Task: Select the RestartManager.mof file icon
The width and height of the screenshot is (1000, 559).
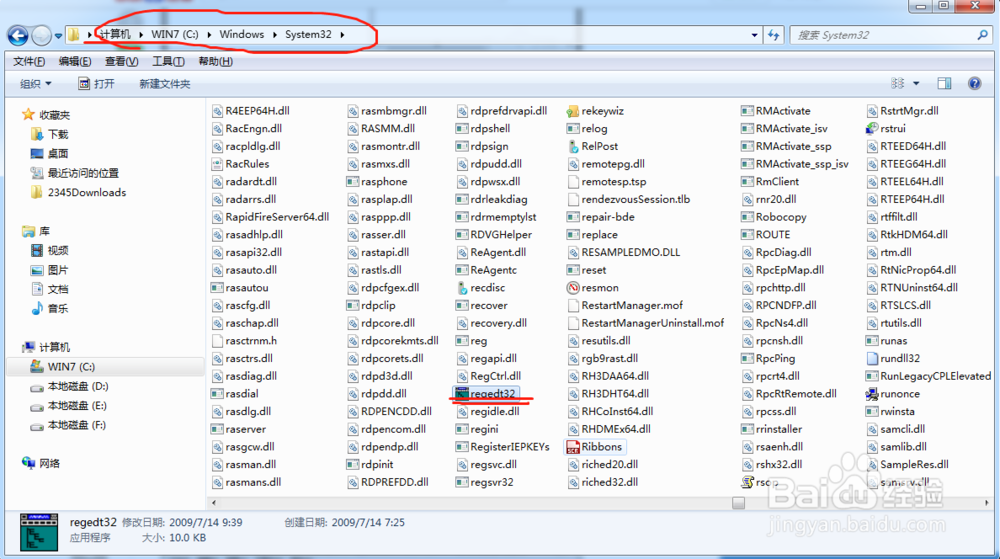Action: tap(573, 305)
